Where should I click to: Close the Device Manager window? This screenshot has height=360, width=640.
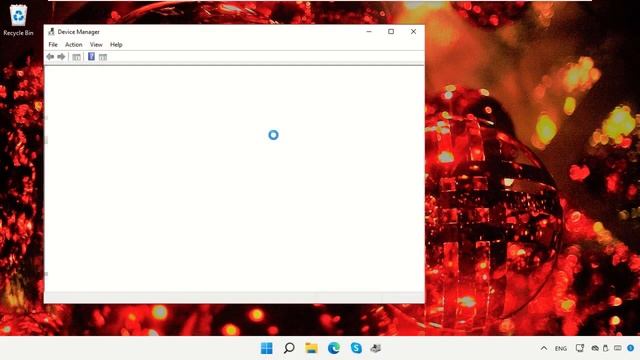[x=413, y=31]
